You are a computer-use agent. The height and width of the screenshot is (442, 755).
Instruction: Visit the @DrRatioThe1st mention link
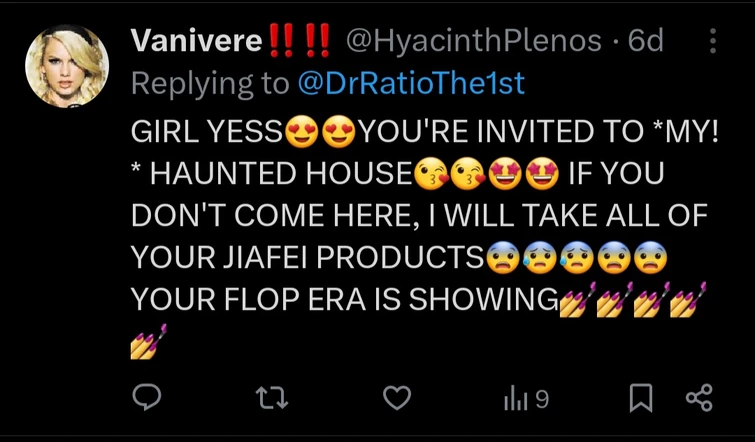click(411, 83)
